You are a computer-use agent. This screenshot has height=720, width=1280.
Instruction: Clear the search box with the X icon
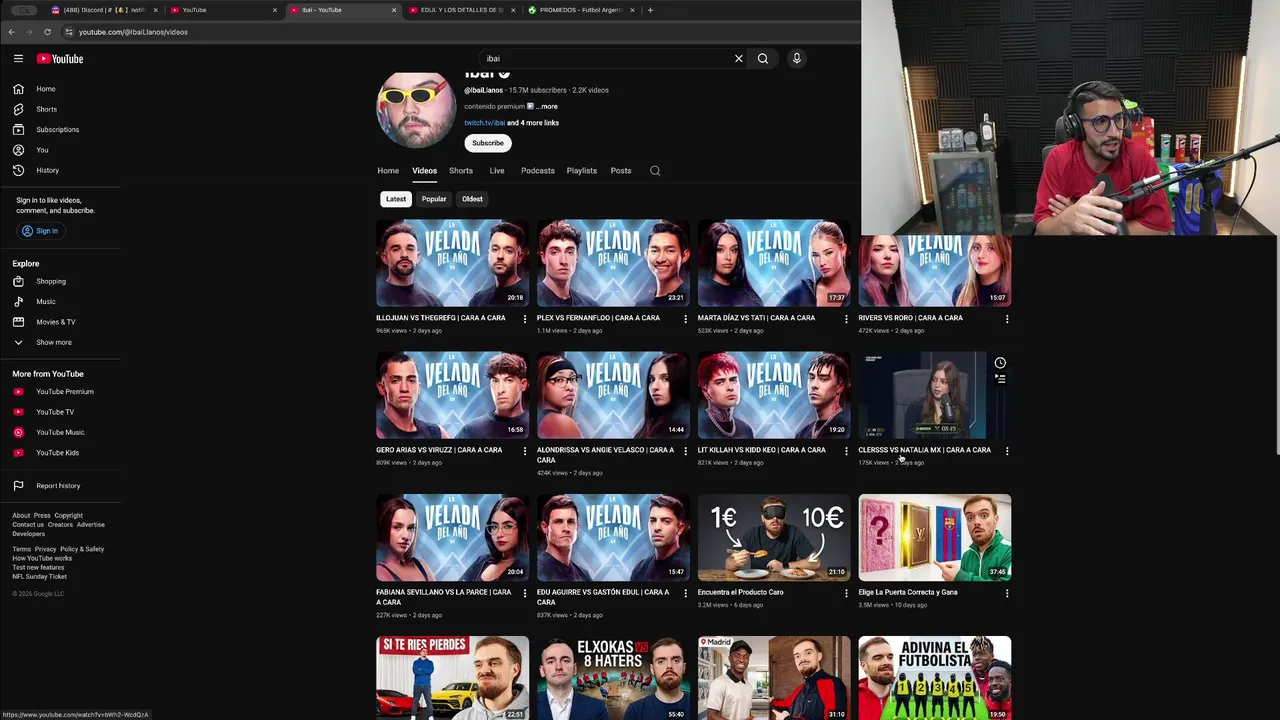tap(739, 58)
